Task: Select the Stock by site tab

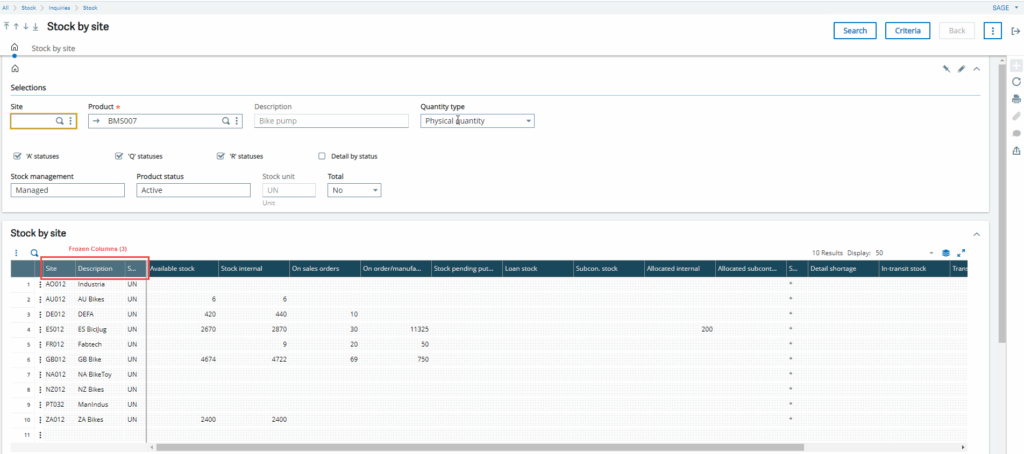Action: coord(53,48)
